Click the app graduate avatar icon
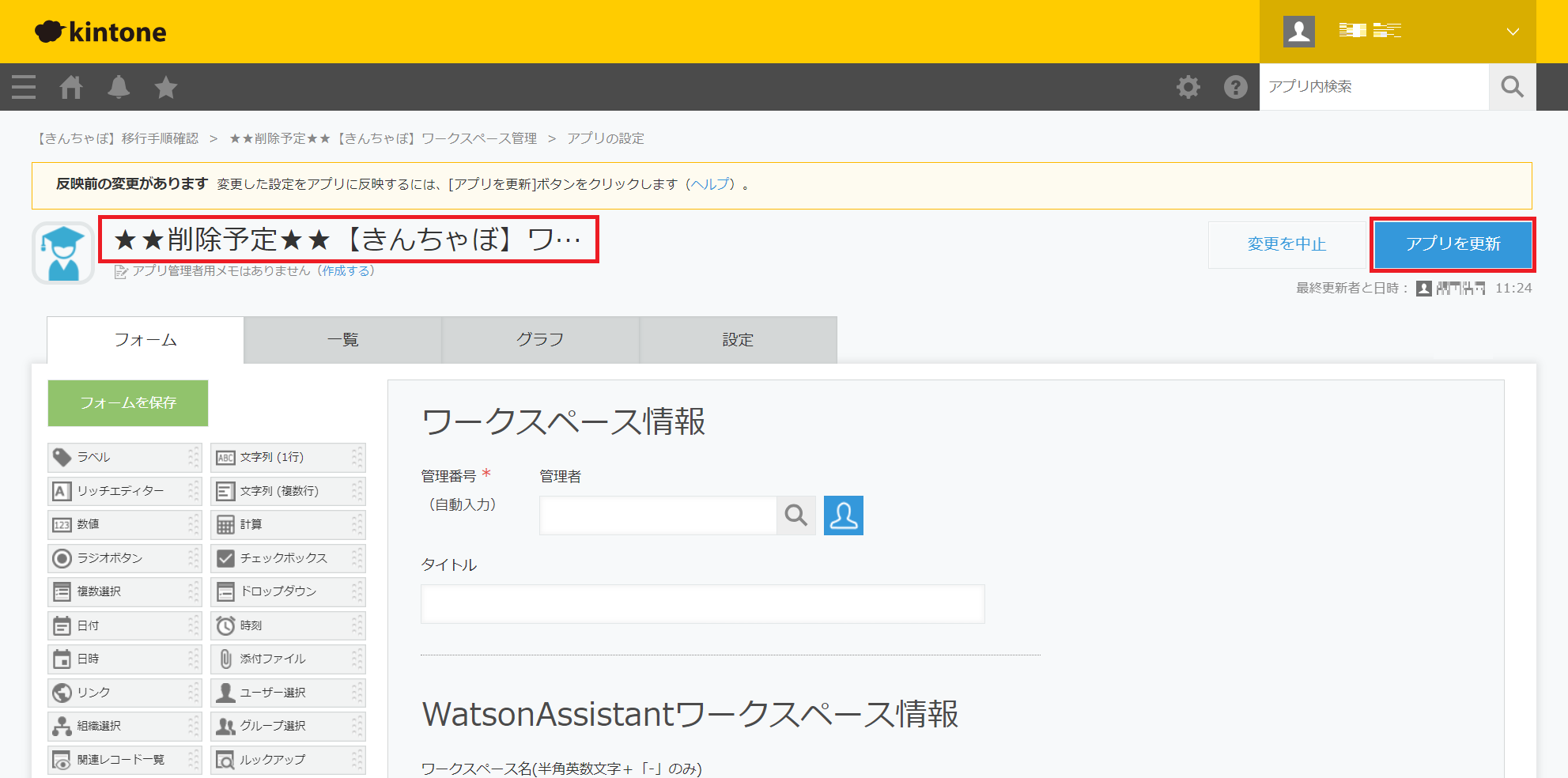 63,253
